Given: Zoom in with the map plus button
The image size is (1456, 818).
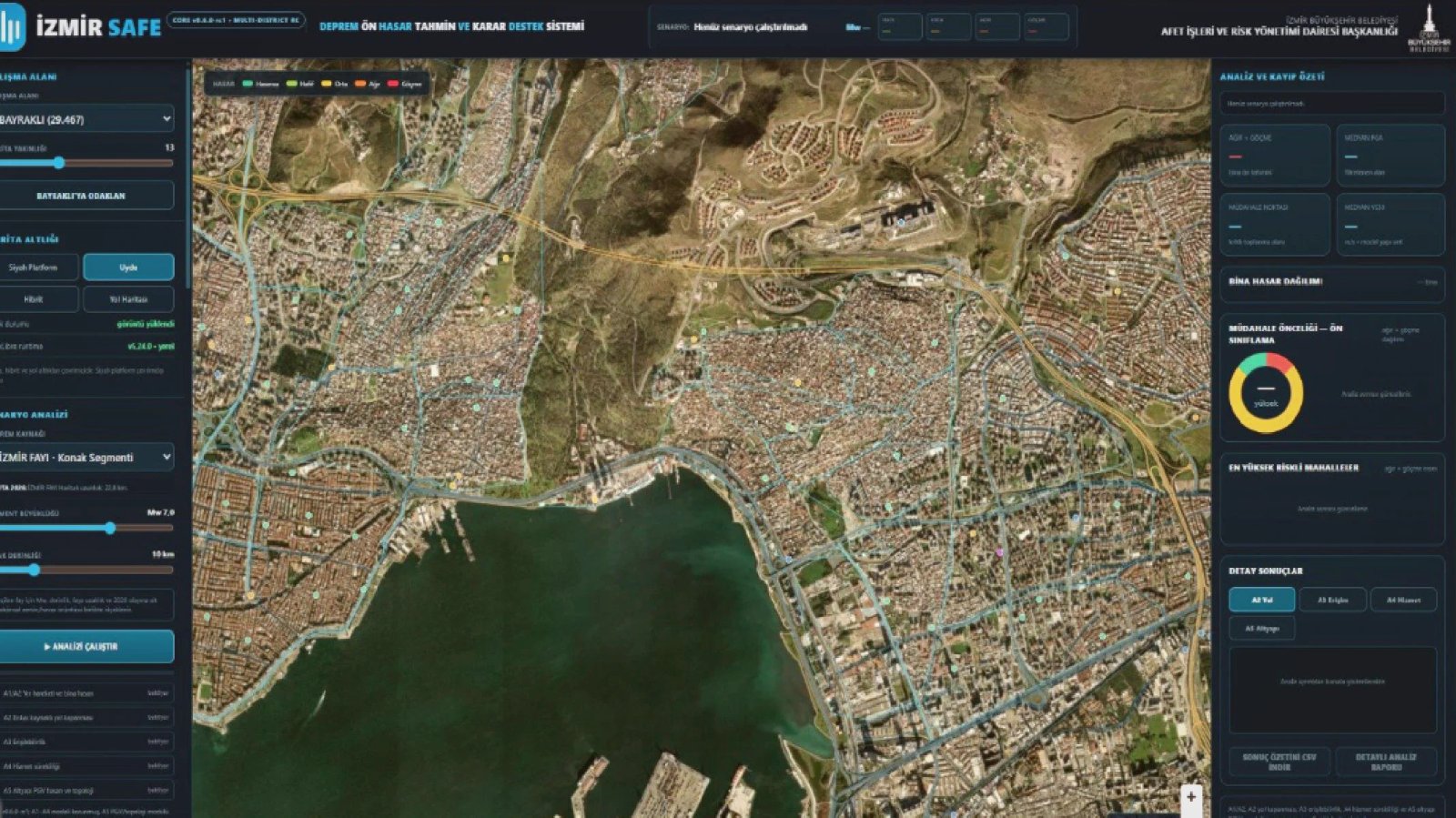Looking at the screenshot, I should 1191,797.
